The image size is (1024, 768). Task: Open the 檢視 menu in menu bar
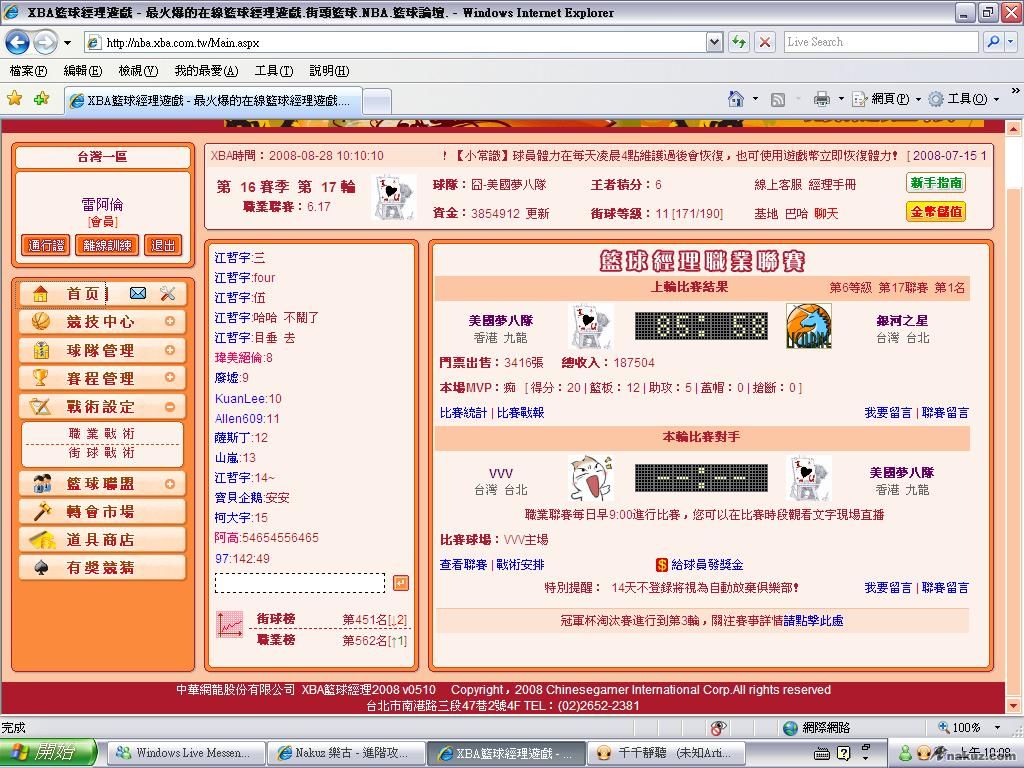click(138, 71)
